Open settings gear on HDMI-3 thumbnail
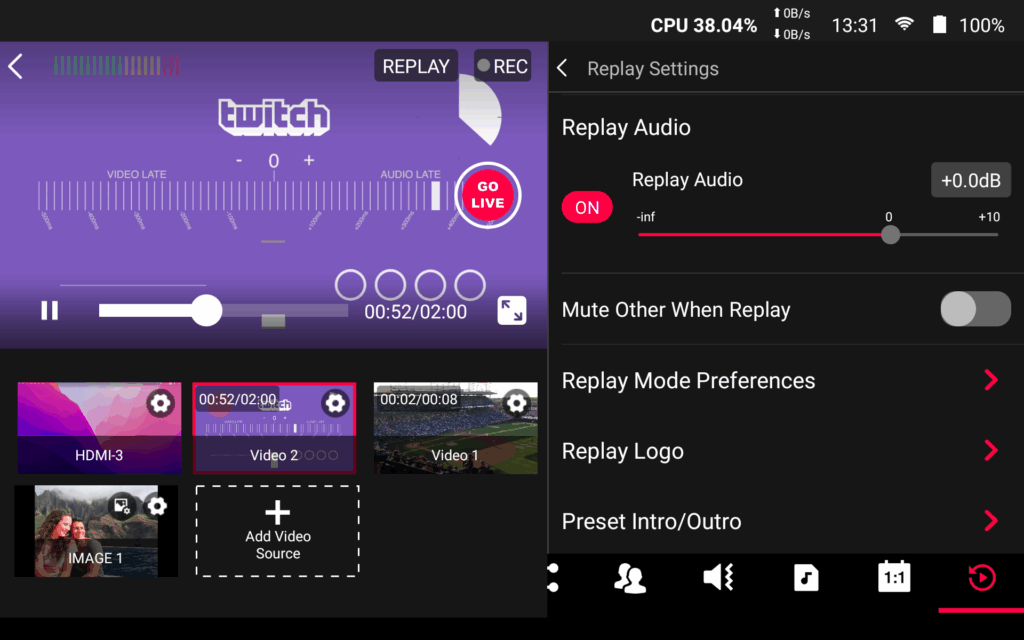The width and height of the screenshot is (1024, 640). pos(159,403)
